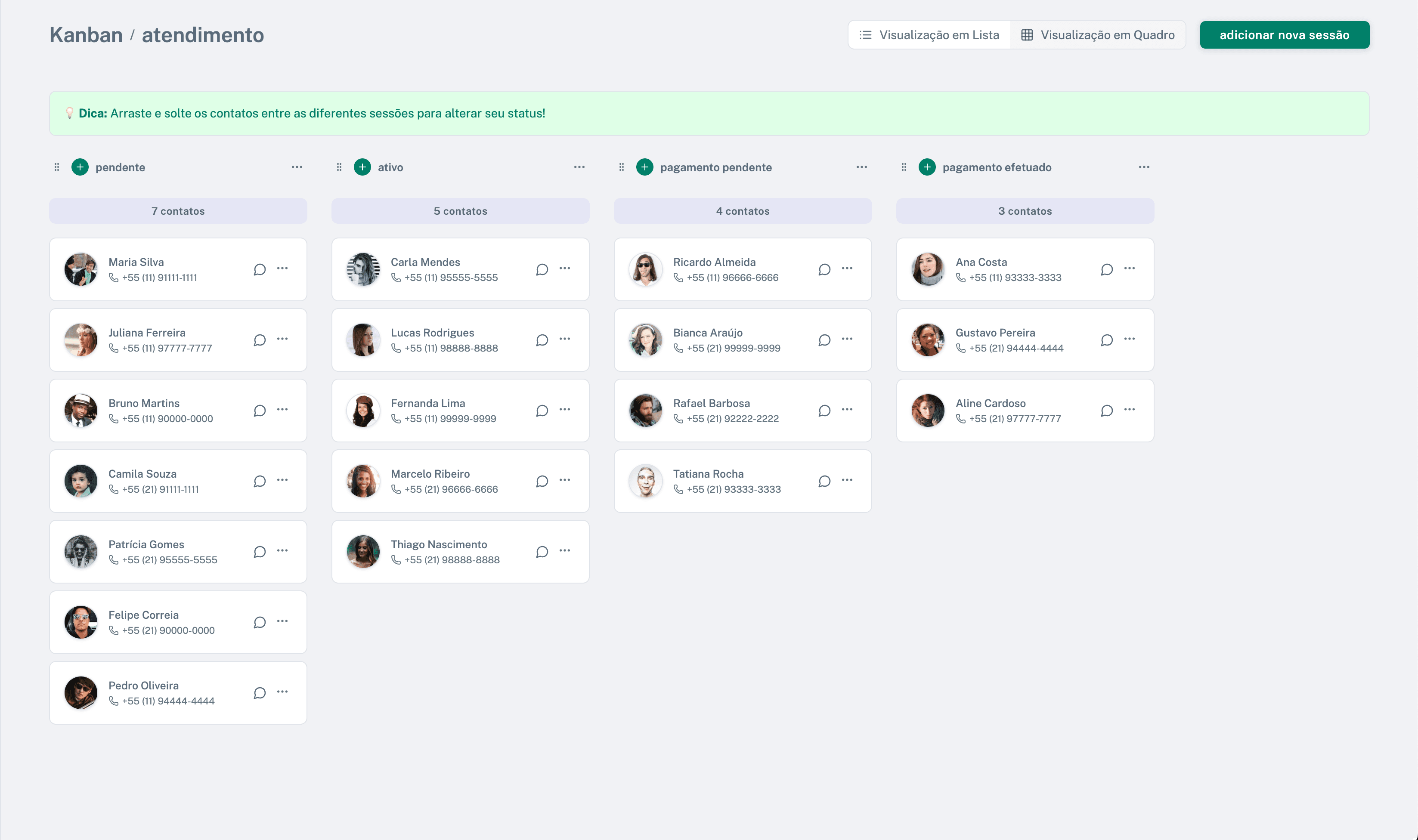Open the pendente column options menu
Viewport: 1418px width, 840px height.
(297, 167)
